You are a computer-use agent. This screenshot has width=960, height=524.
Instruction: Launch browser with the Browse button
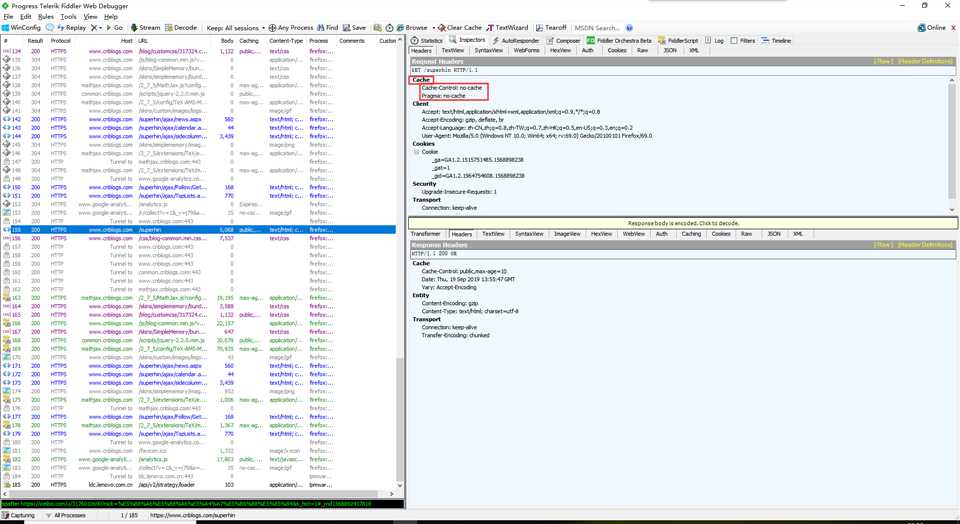412,28
